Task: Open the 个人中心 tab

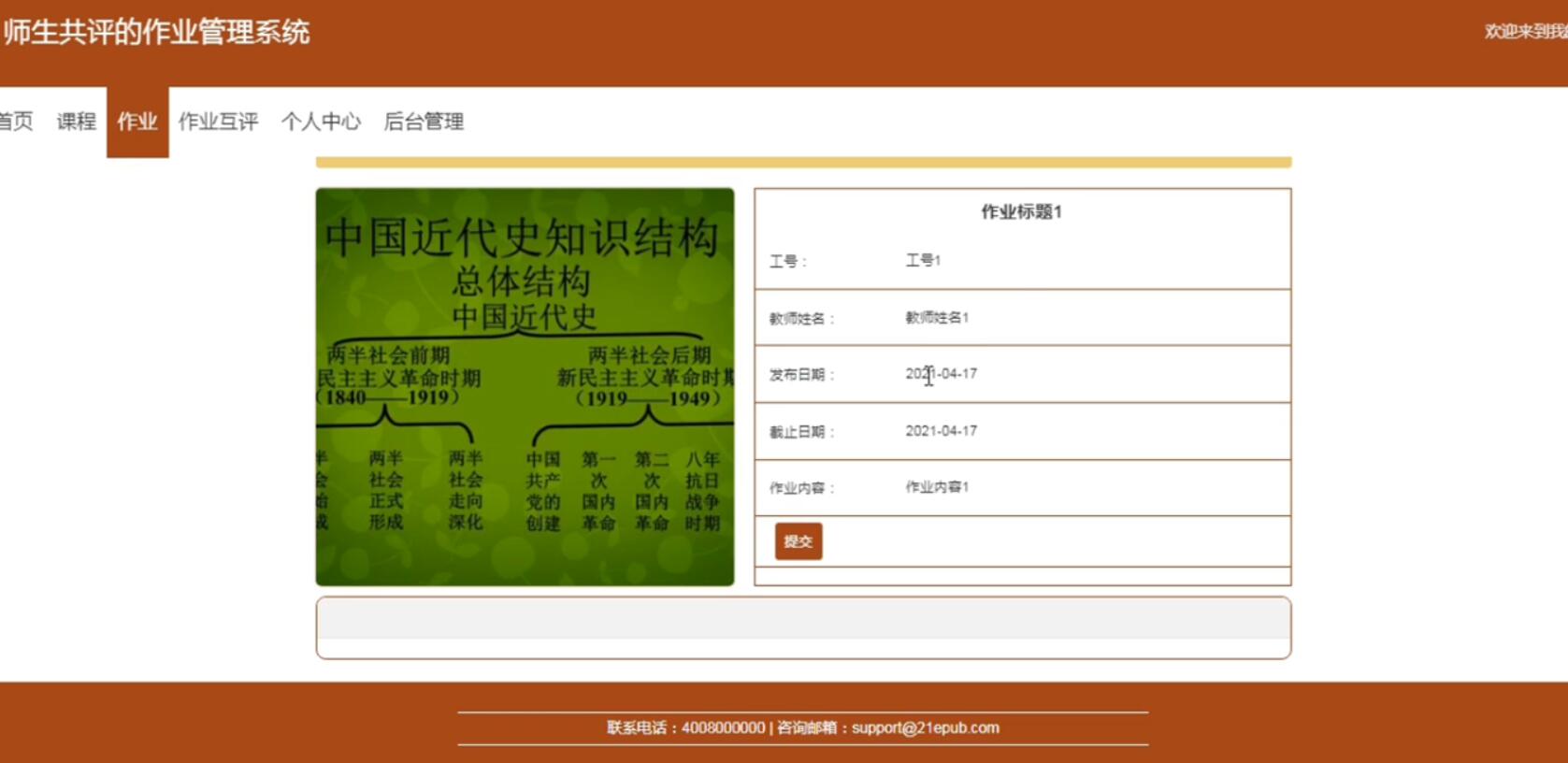Action: (x=321, y=122)
